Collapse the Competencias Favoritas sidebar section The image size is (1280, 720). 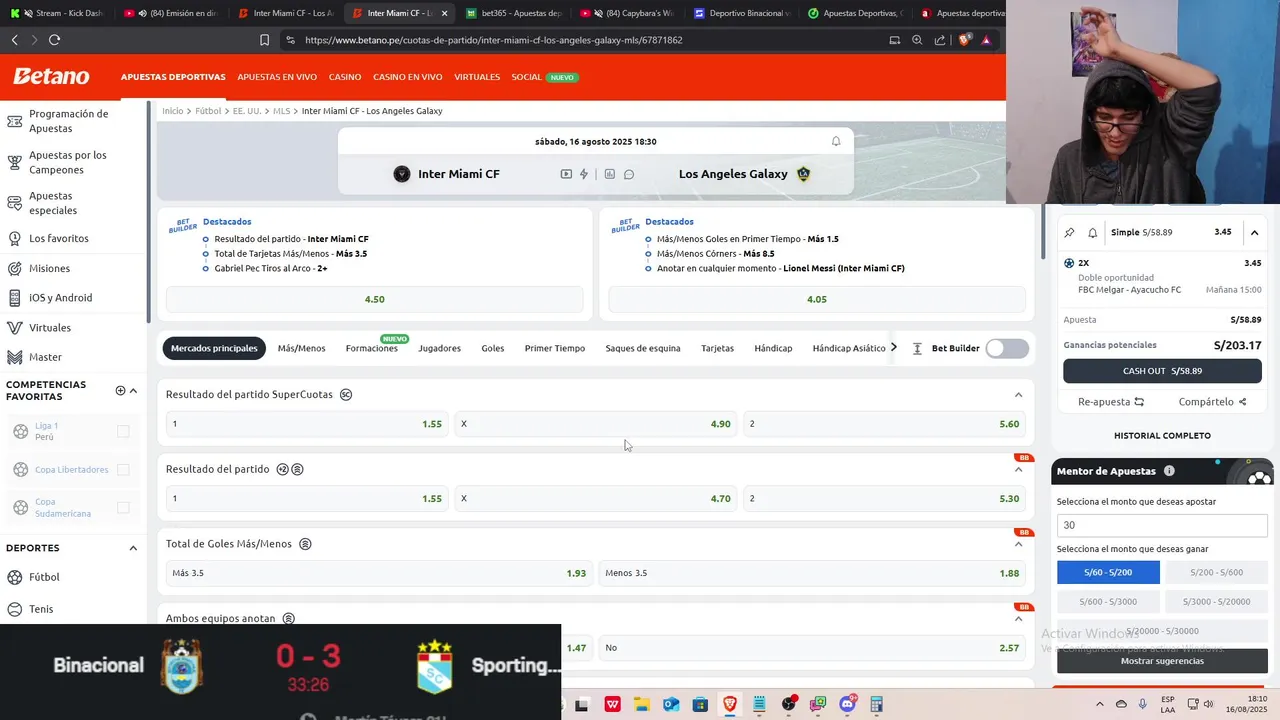pos(133,391)
